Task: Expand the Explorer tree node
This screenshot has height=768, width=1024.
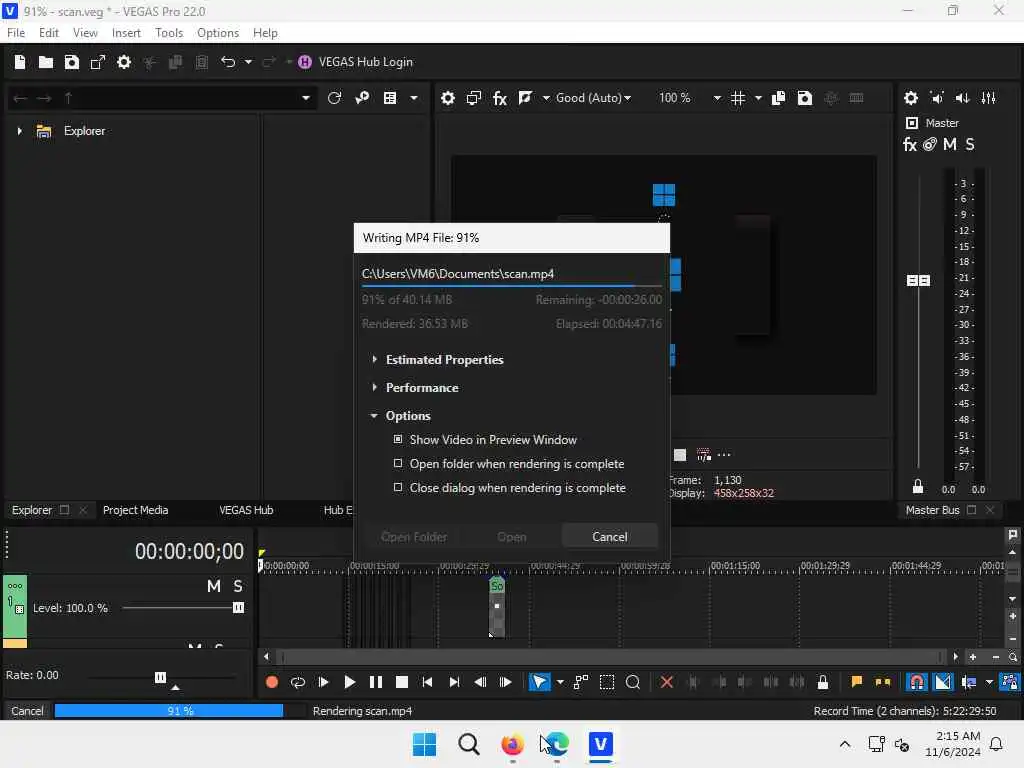Action: pos(20,131)
